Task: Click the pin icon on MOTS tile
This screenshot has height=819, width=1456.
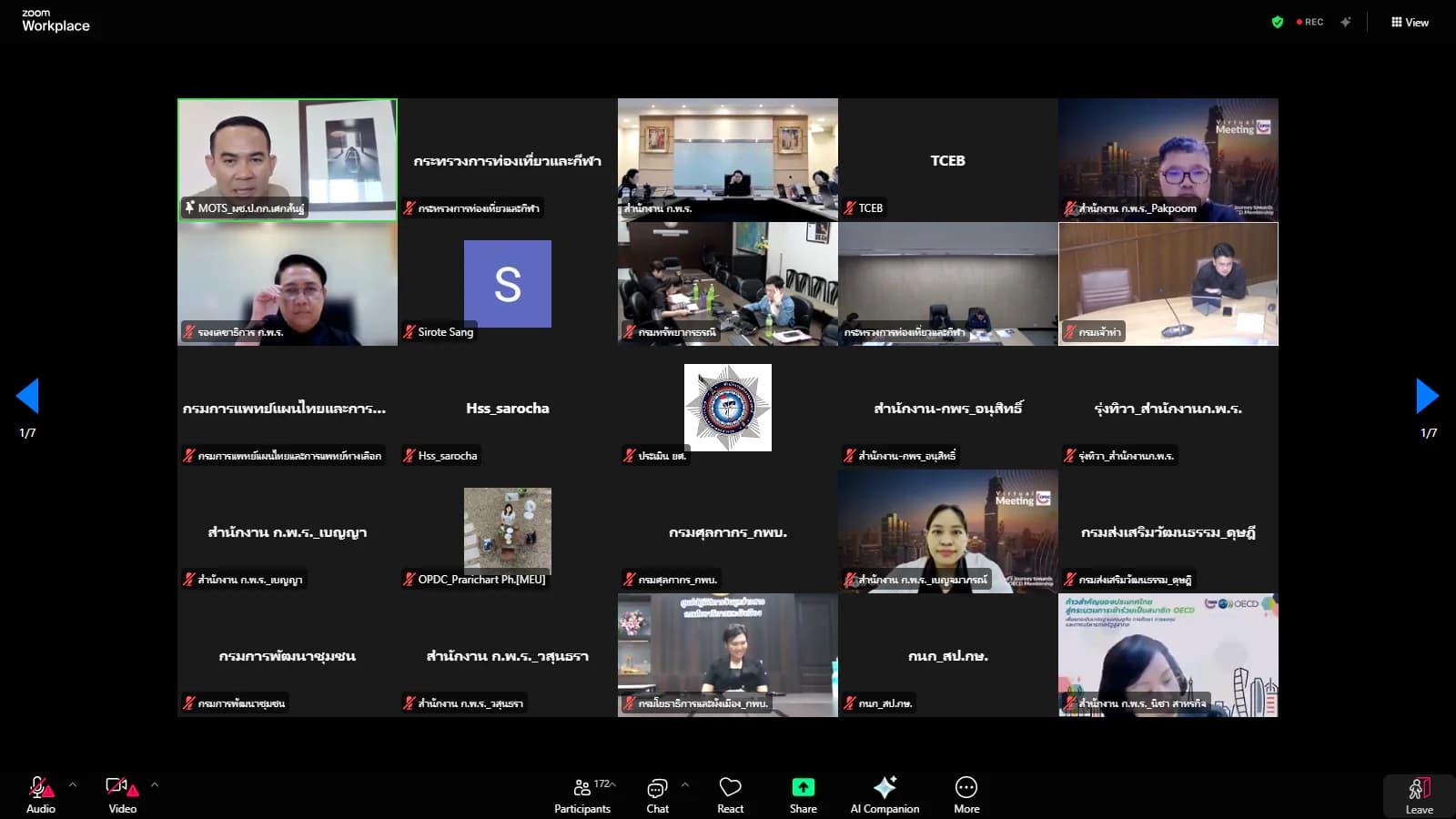Action: (189, 207)
